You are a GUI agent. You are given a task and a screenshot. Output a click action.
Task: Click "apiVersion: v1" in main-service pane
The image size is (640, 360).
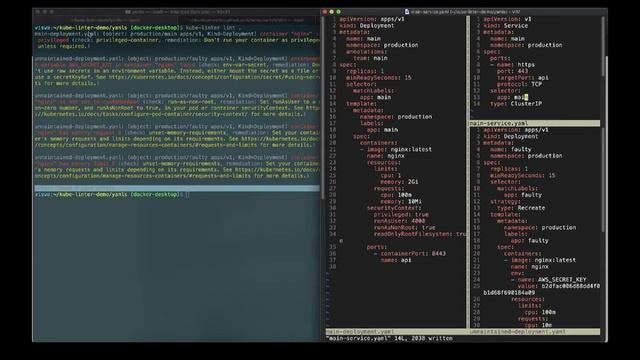[x=507, y=19]
